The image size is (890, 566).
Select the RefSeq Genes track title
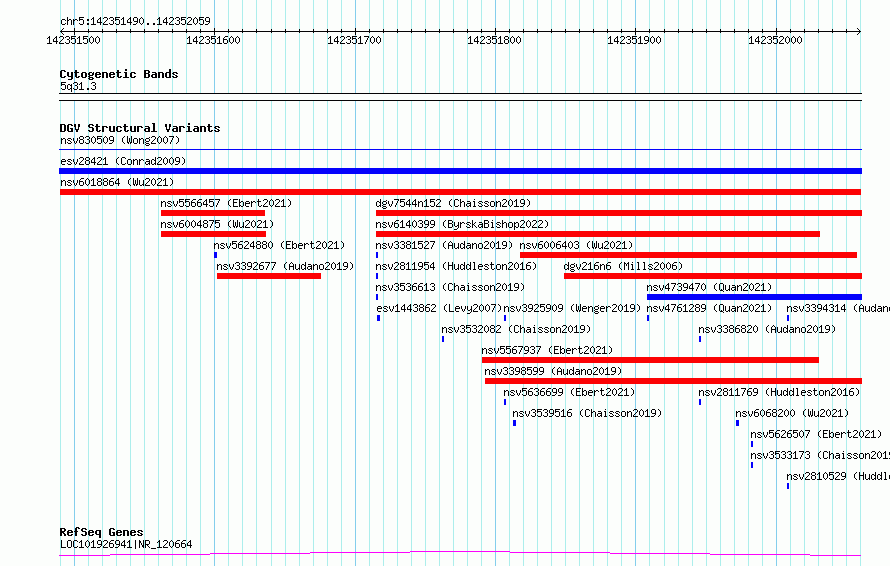(101, 533)
